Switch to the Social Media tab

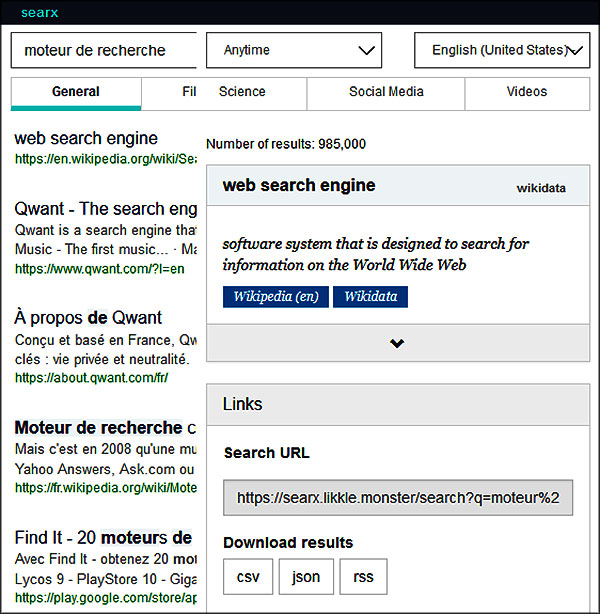pyautogui.click(x=386, y=92)
